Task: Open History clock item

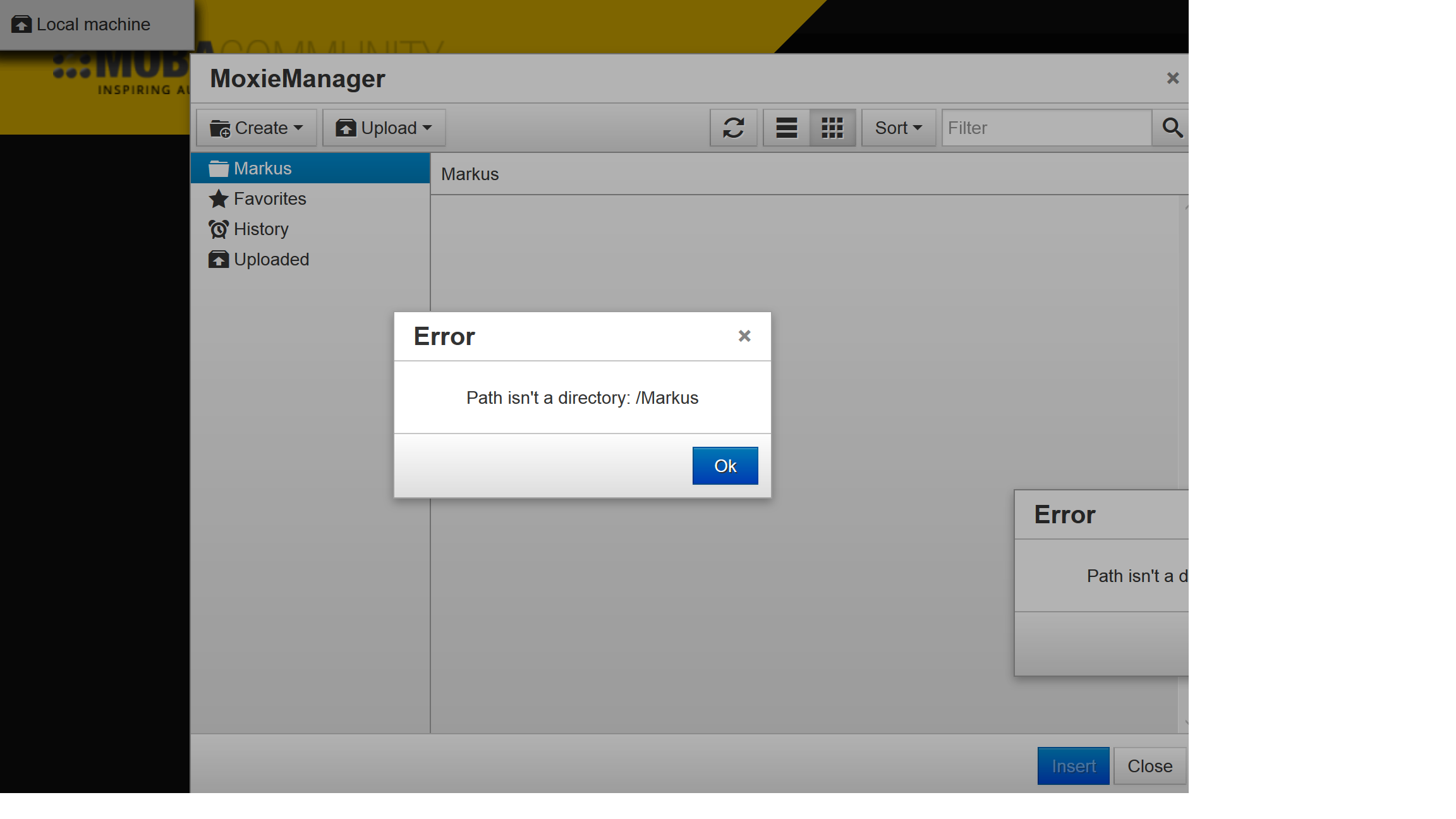Action: 261,229
